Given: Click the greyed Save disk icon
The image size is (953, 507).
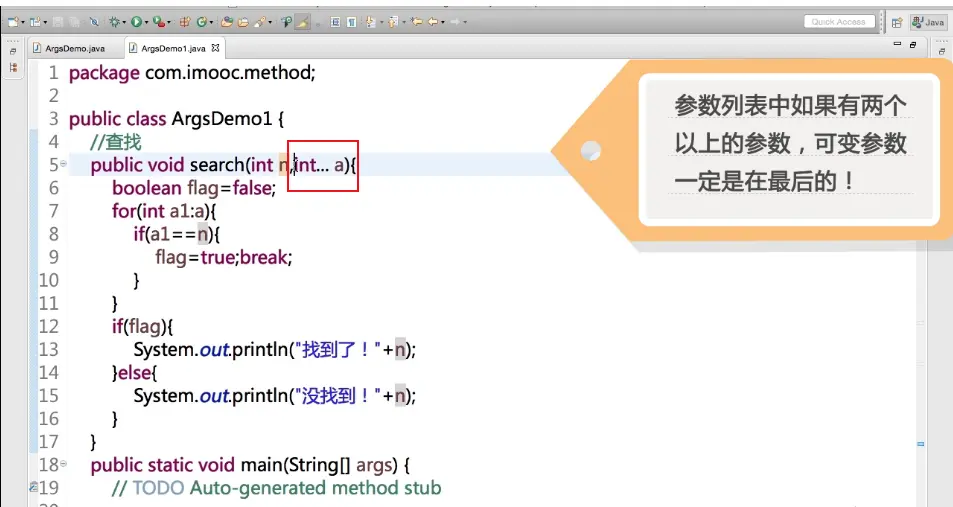Looking at the screenshot, I should click(58, 22).
